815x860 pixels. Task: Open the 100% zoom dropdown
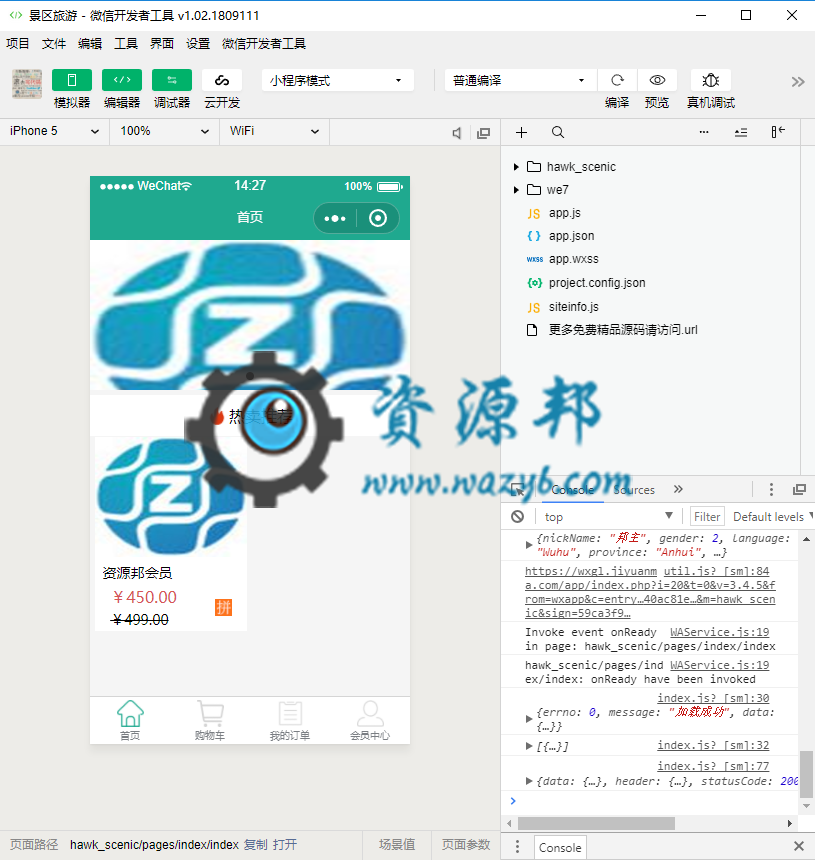165,131
